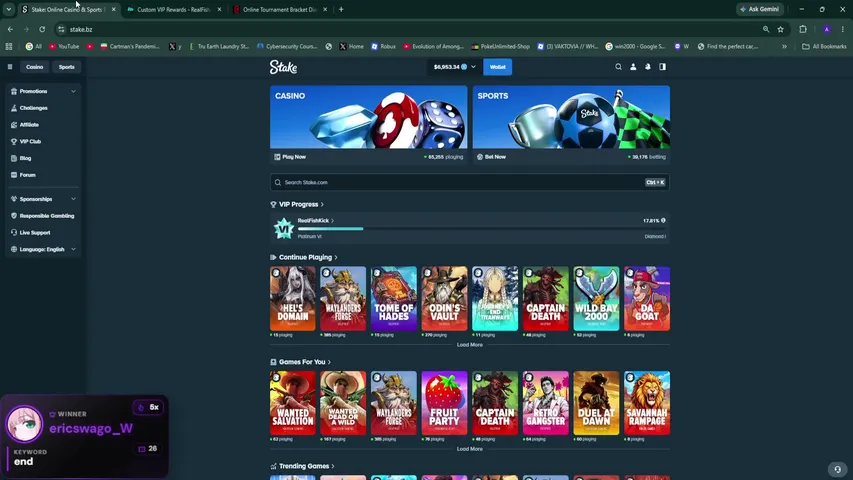This screenshot has height=480, width=853.
Task: Open the Sports banner image
Action: coord(571,117)
